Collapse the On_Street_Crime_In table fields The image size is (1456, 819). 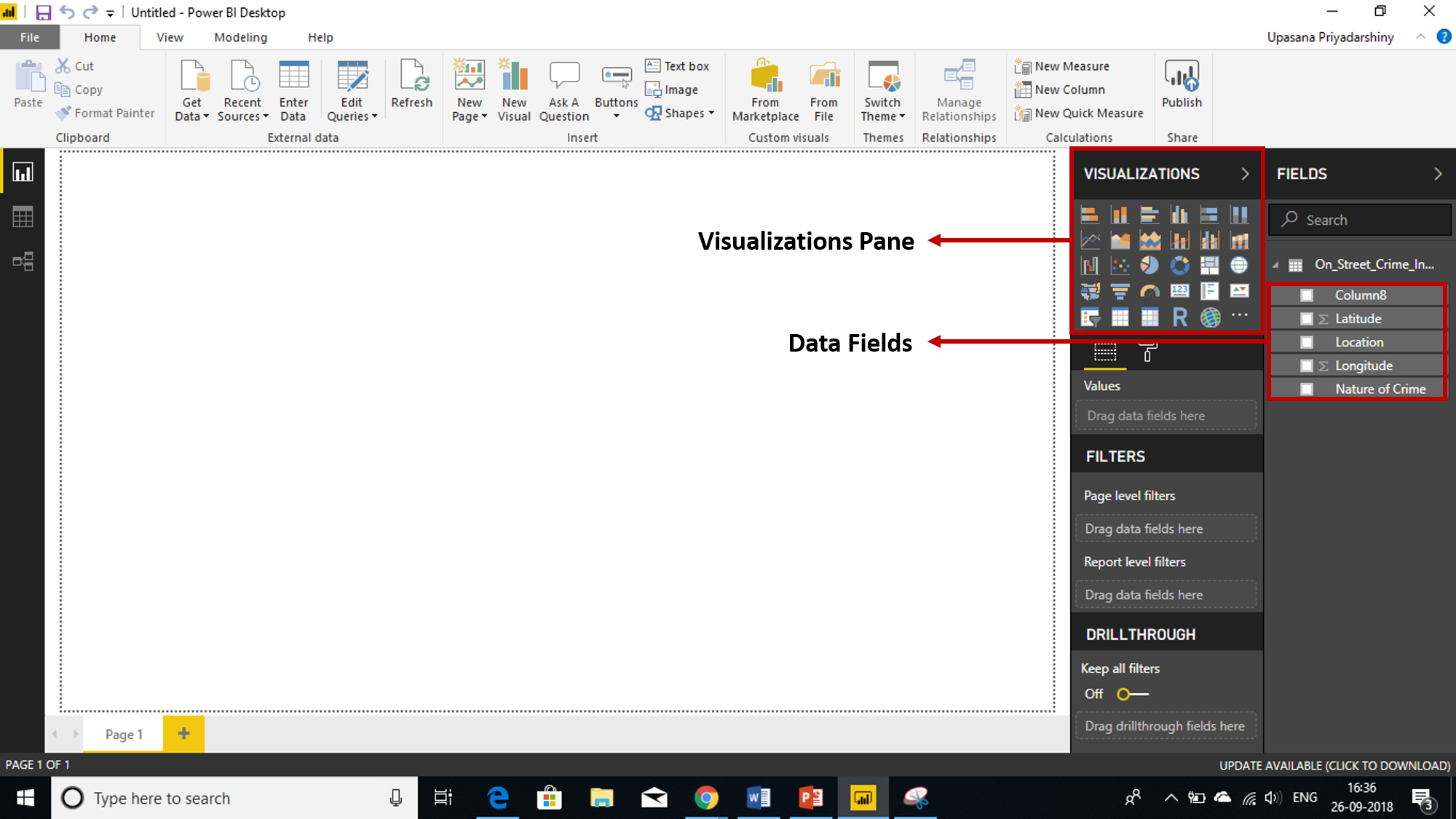tap(1275, 264)
